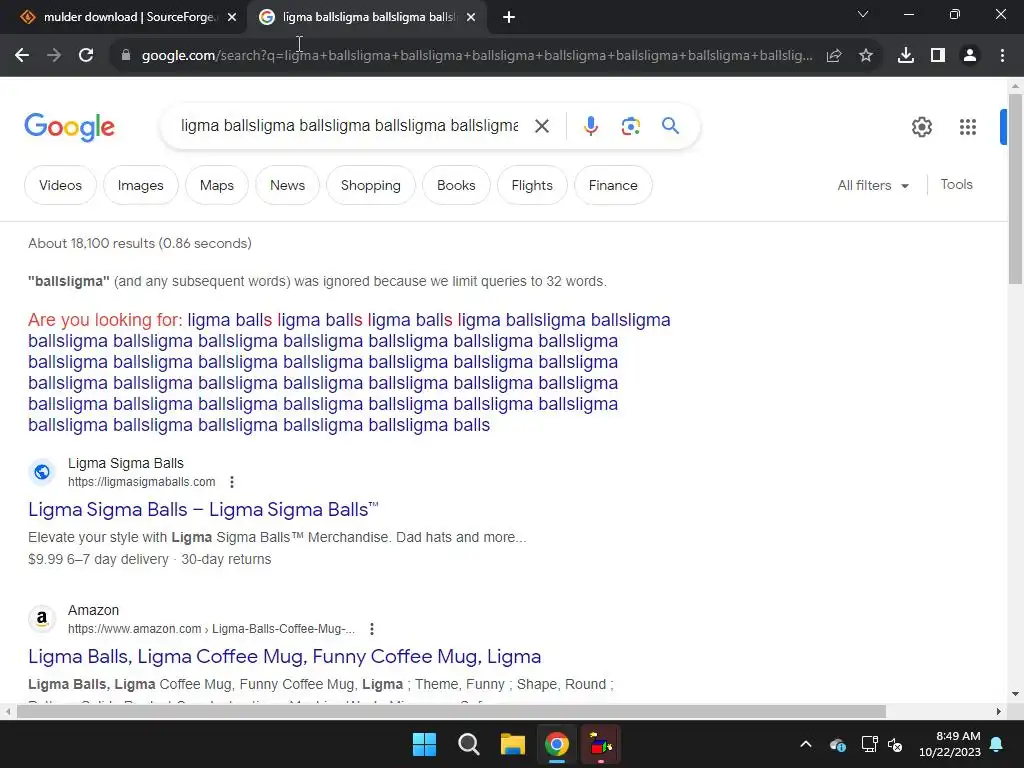Switch to News results

point(287,185)
